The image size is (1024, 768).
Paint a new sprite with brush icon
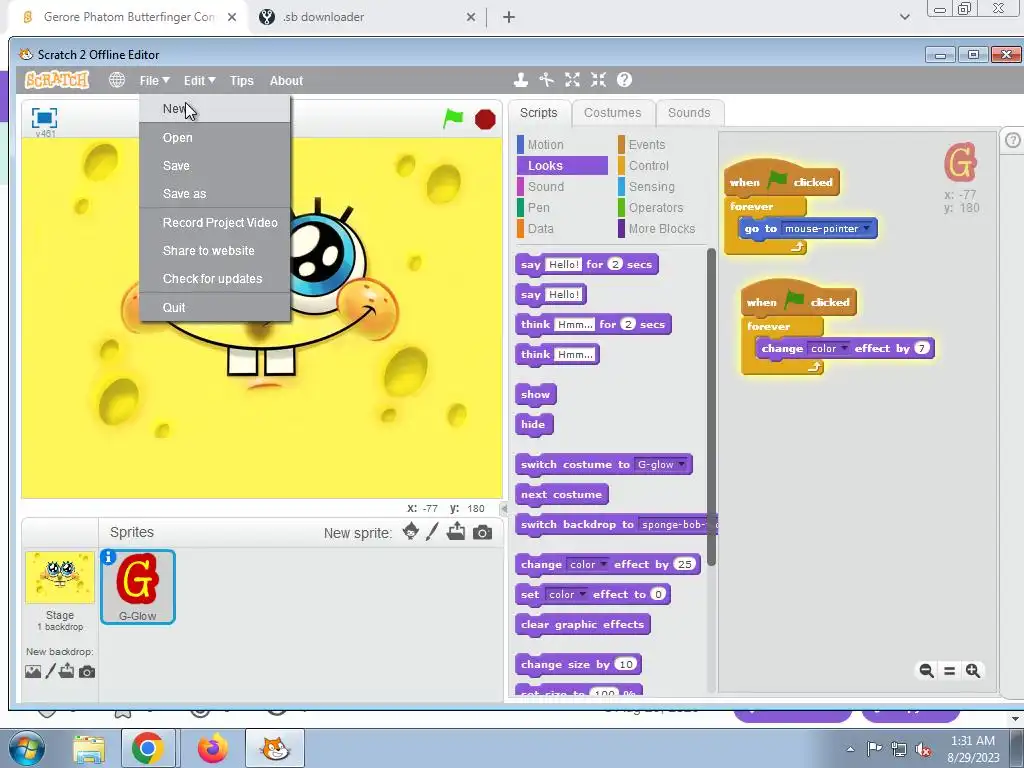(x=432, y=532)
